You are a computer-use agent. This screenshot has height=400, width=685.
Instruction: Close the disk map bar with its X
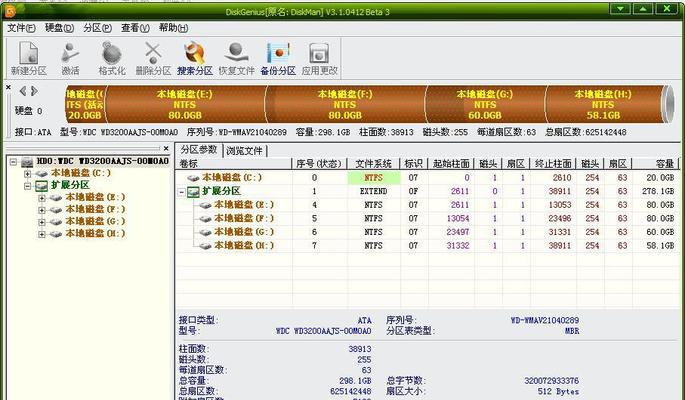8,87
